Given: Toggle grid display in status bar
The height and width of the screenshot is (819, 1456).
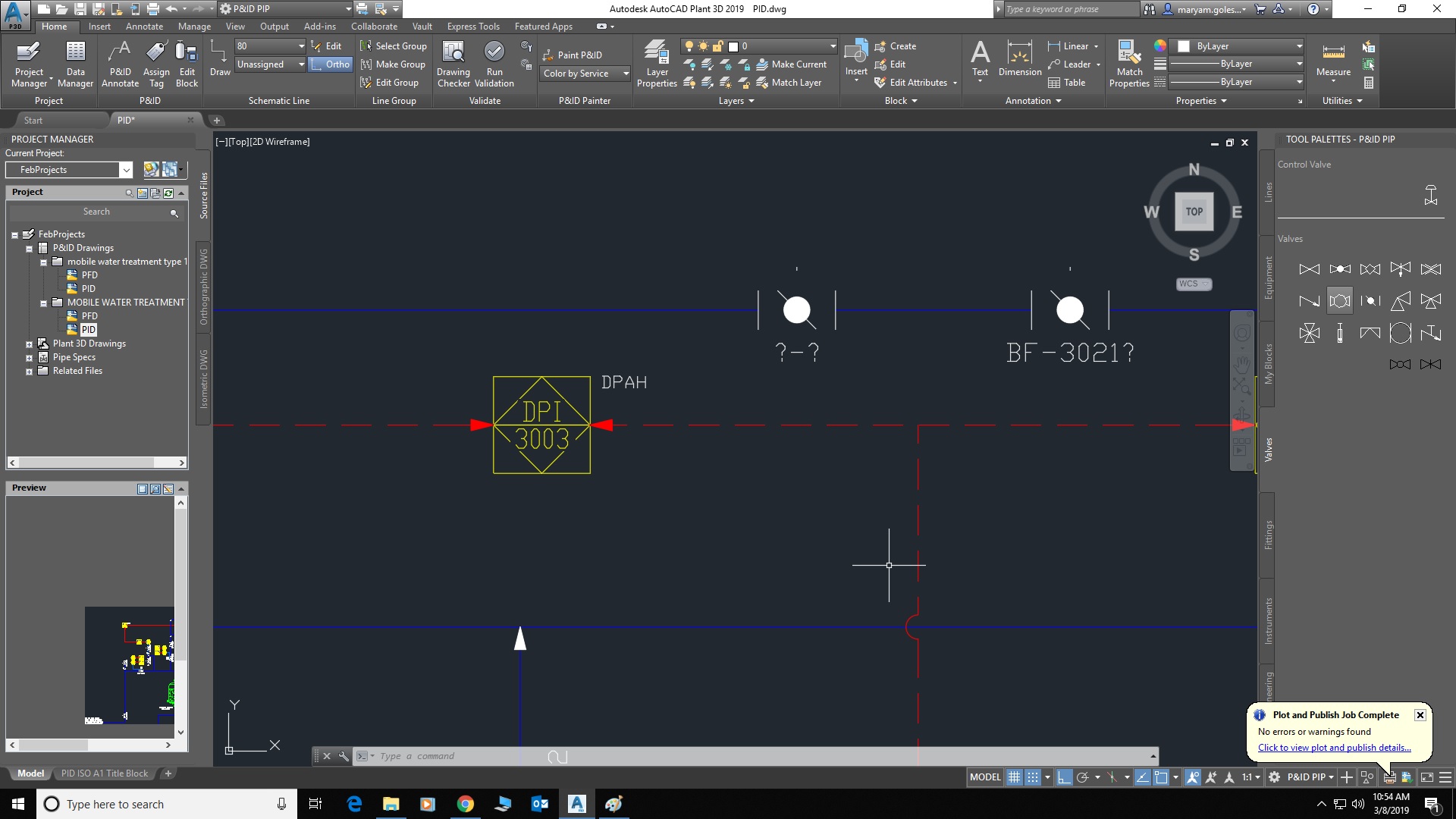Looking at the screenshot, I should click(x=1014, y=777).
